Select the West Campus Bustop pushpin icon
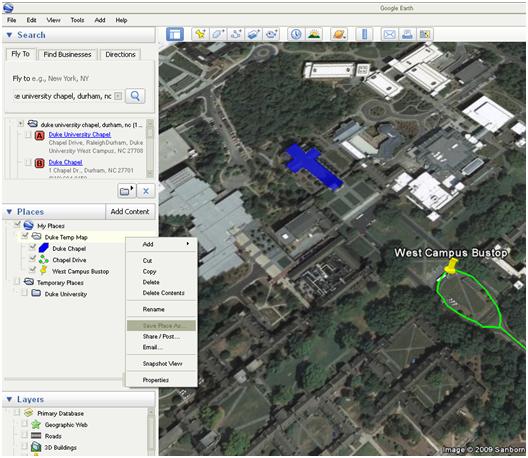528x458 pixels. coord(43,270)
